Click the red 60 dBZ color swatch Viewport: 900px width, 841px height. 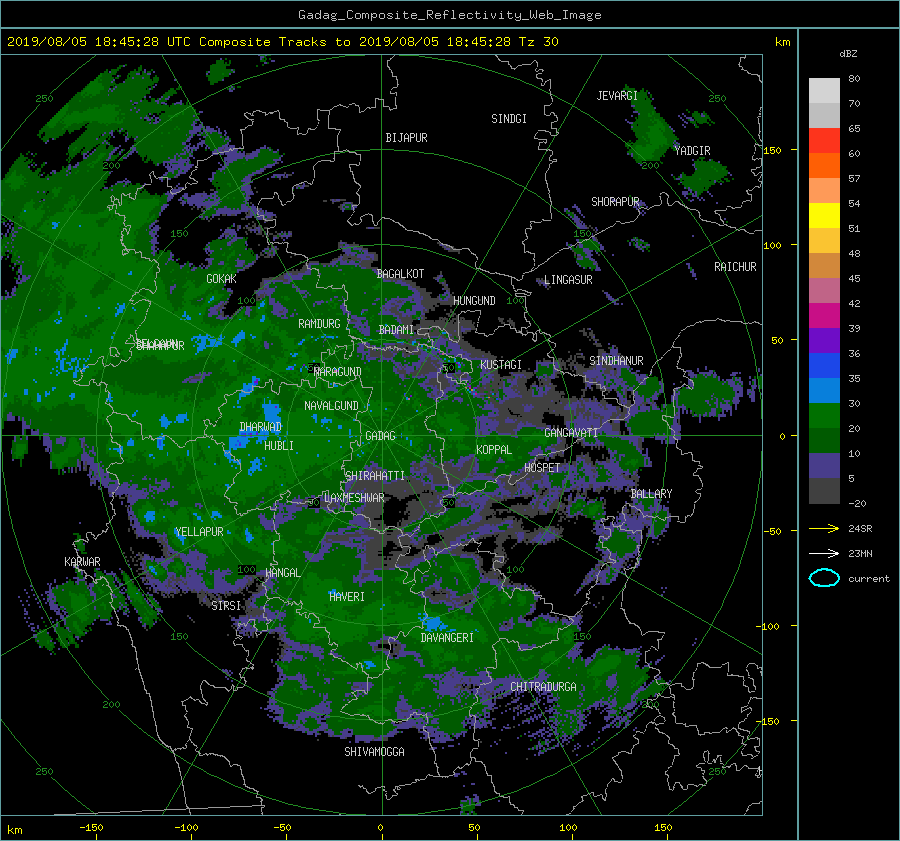point(824,140)
